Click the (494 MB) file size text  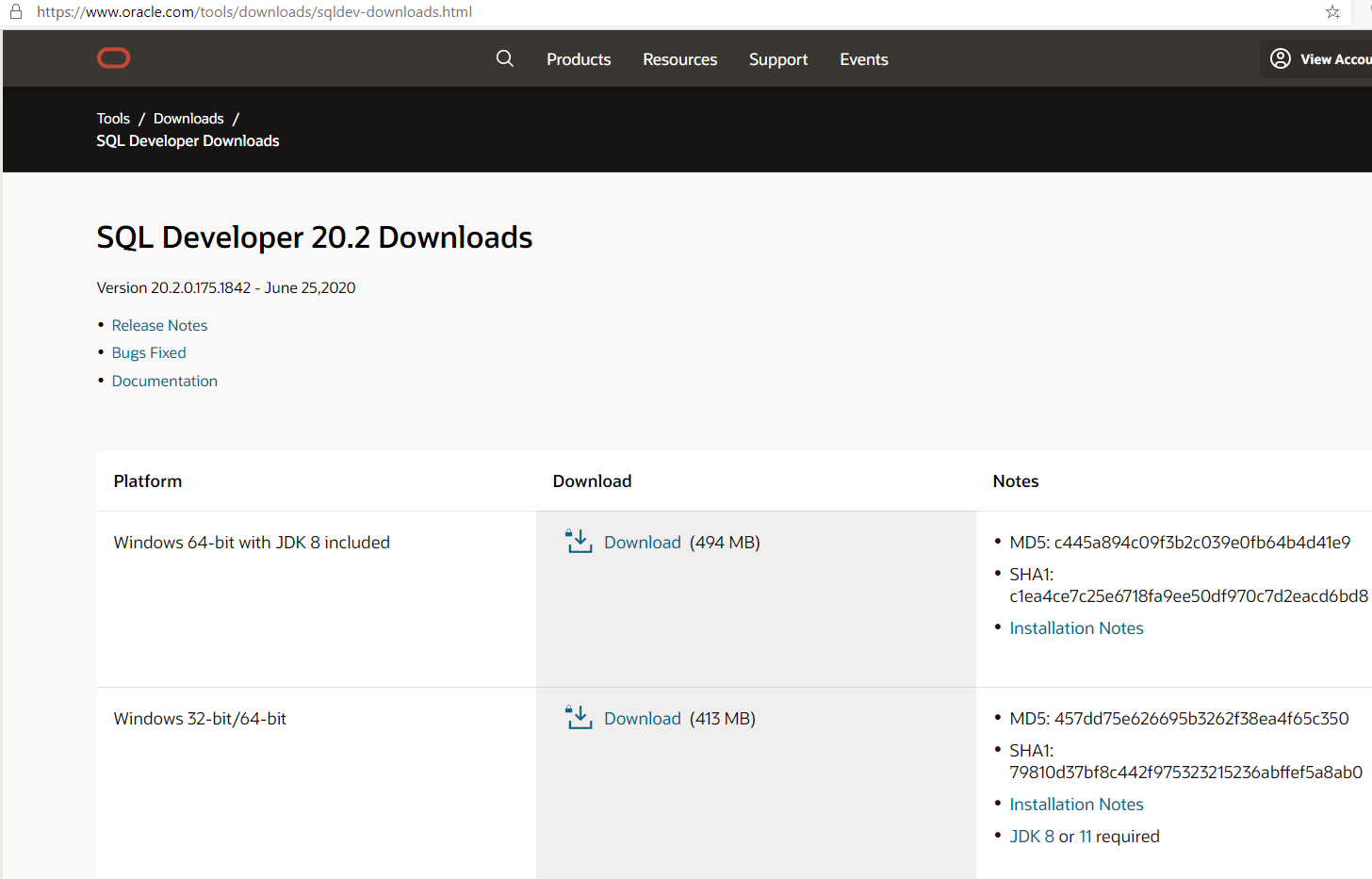click(x=725, y=542)
